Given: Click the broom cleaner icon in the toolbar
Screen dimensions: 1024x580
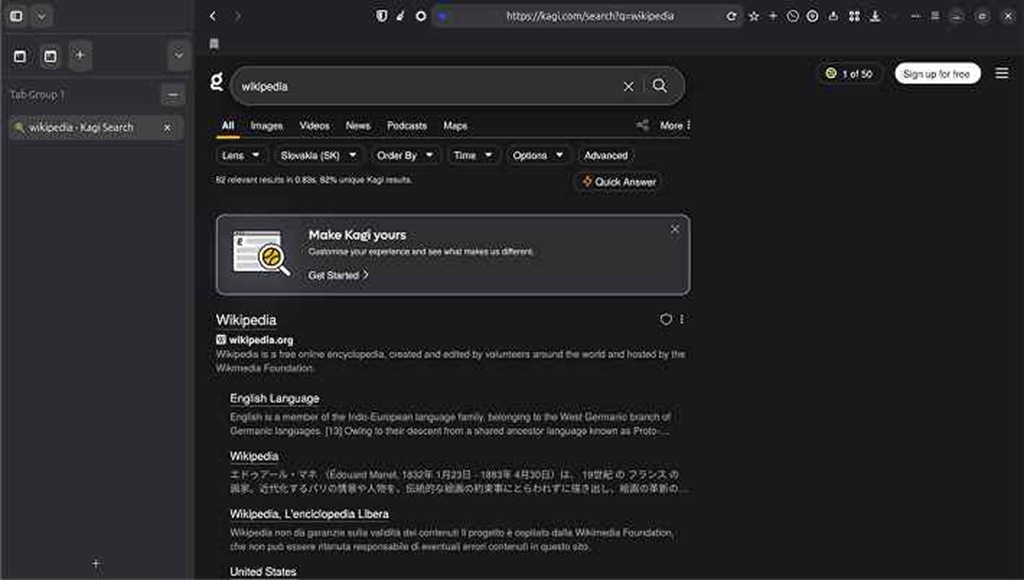Looking at the screenshot, I should click(x=400, y=16).
